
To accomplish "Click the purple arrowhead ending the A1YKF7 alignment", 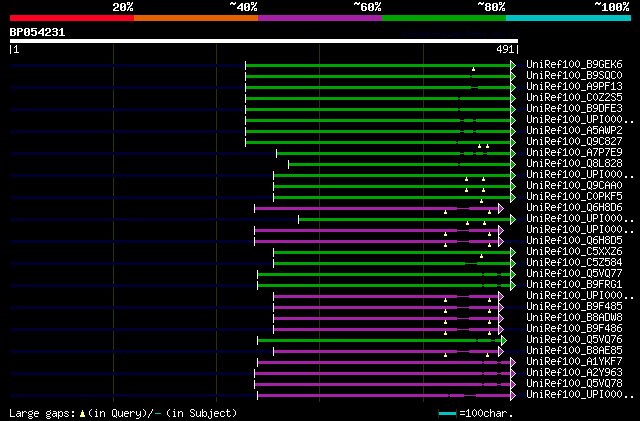I will click(513, 363).
